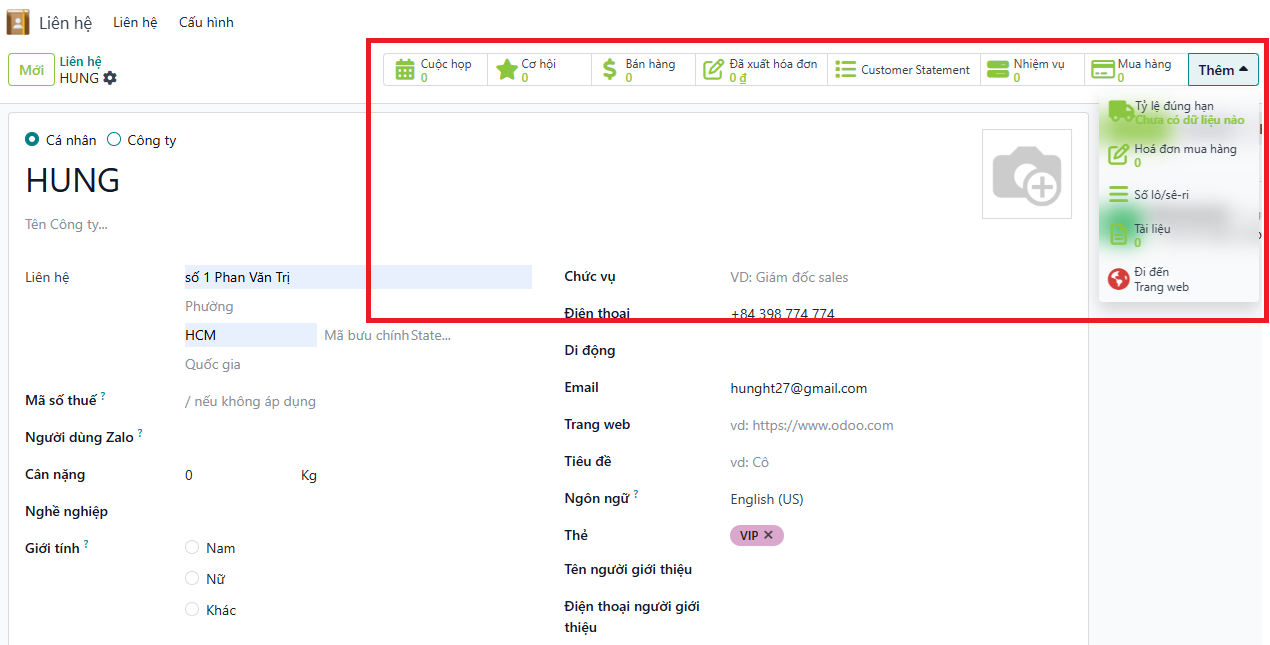Remove the VIP tag with x
This screenshot has height=645, width=1270.
pyautogui.click(x=769, y=535)
